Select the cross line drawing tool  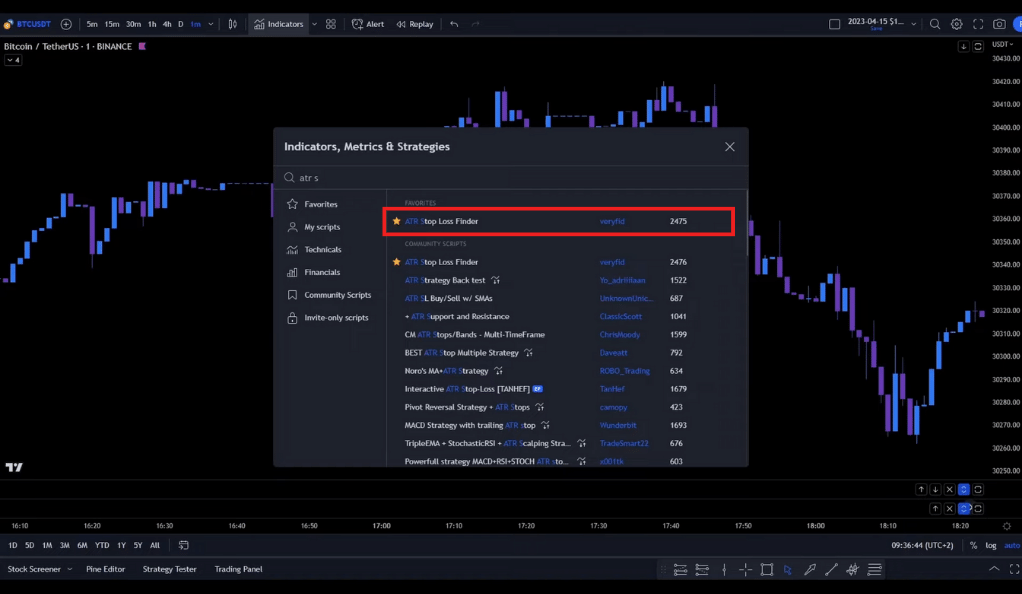(x=746, y=569)
